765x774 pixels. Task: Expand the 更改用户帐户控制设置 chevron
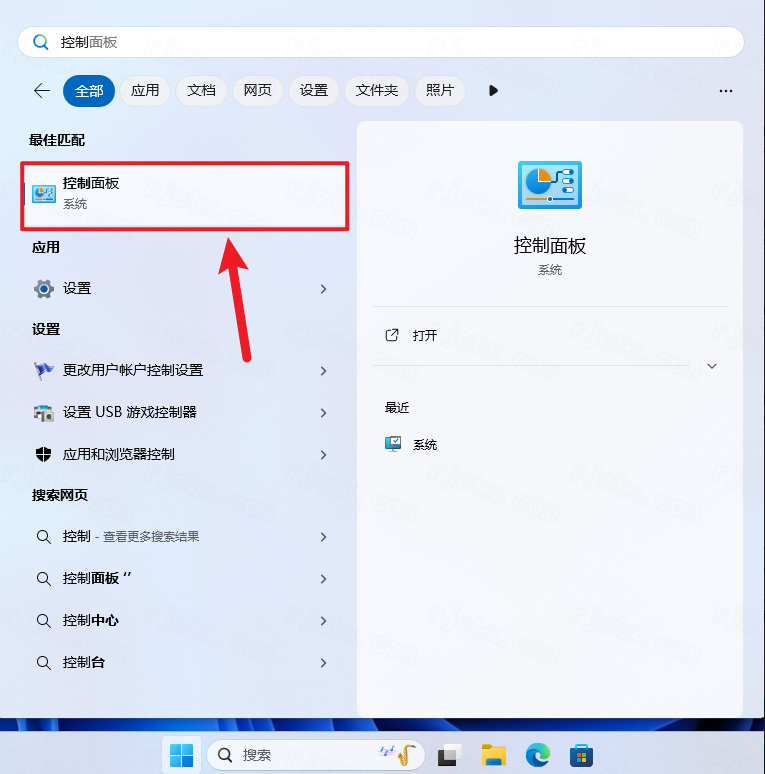click(x=323, y=371)
